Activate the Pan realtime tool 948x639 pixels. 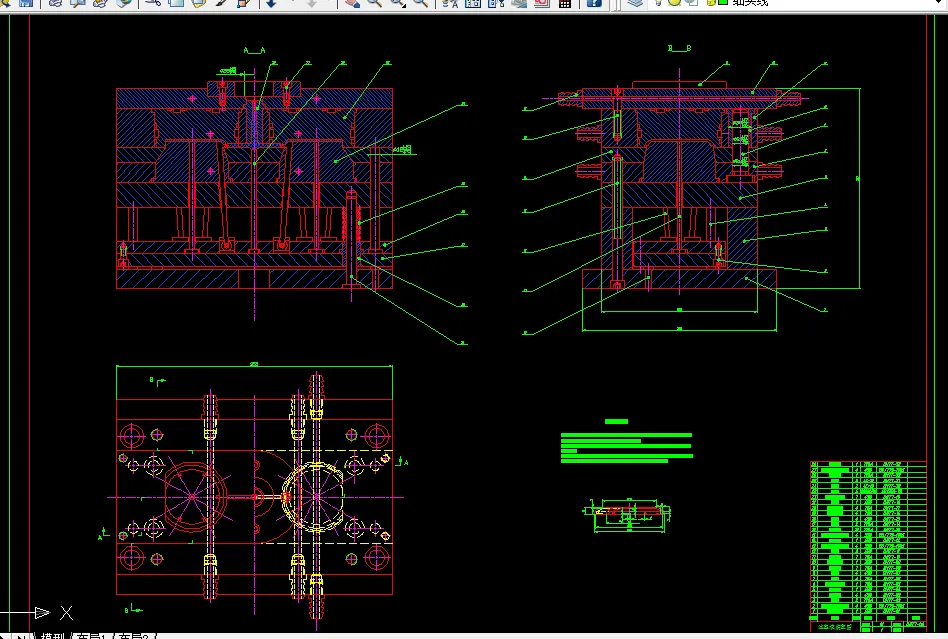coord(351,2)
